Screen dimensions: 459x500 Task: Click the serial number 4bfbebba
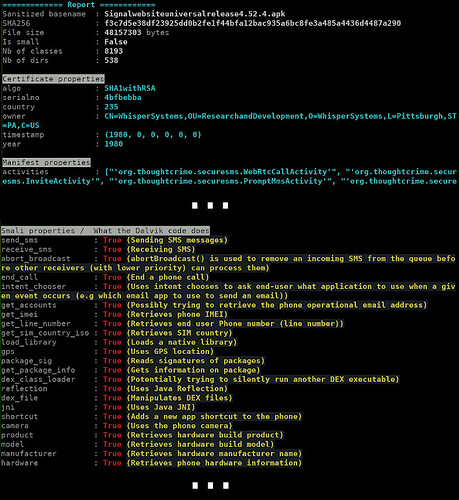click(x=123, y=98)
